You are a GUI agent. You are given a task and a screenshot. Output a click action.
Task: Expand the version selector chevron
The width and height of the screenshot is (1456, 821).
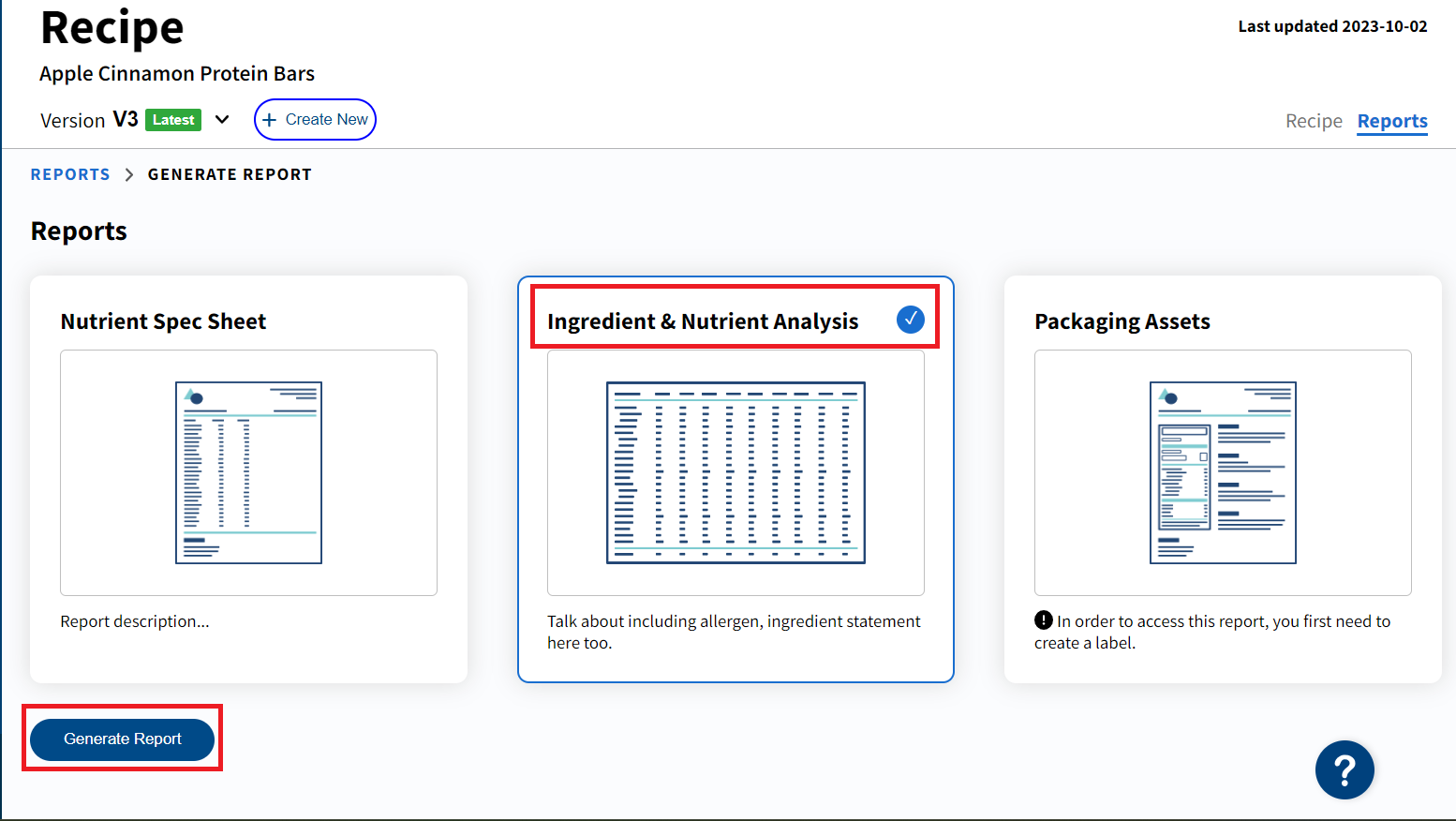click(x=222, y=119)
